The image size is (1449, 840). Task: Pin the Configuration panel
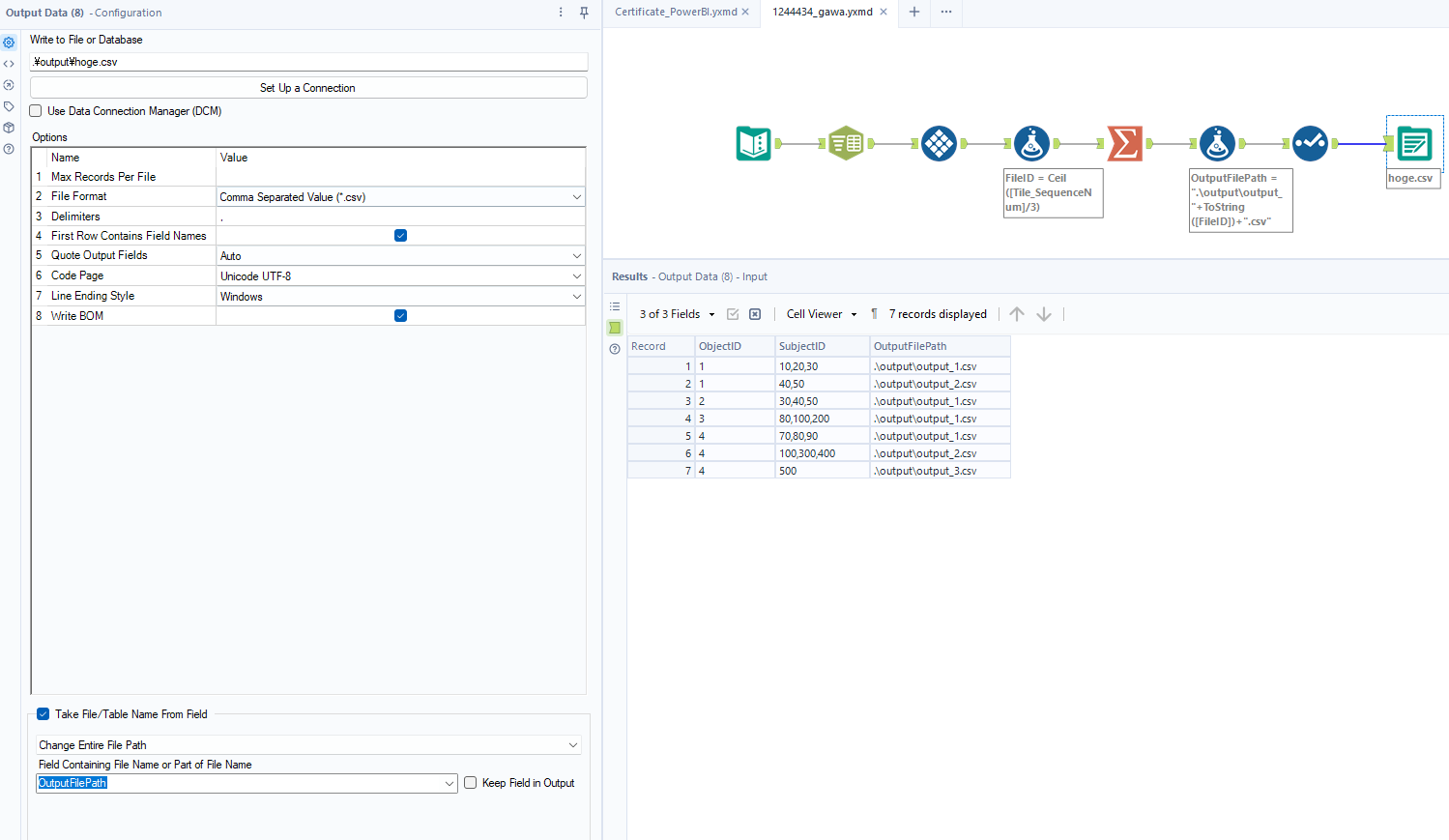tap(584, 13)
